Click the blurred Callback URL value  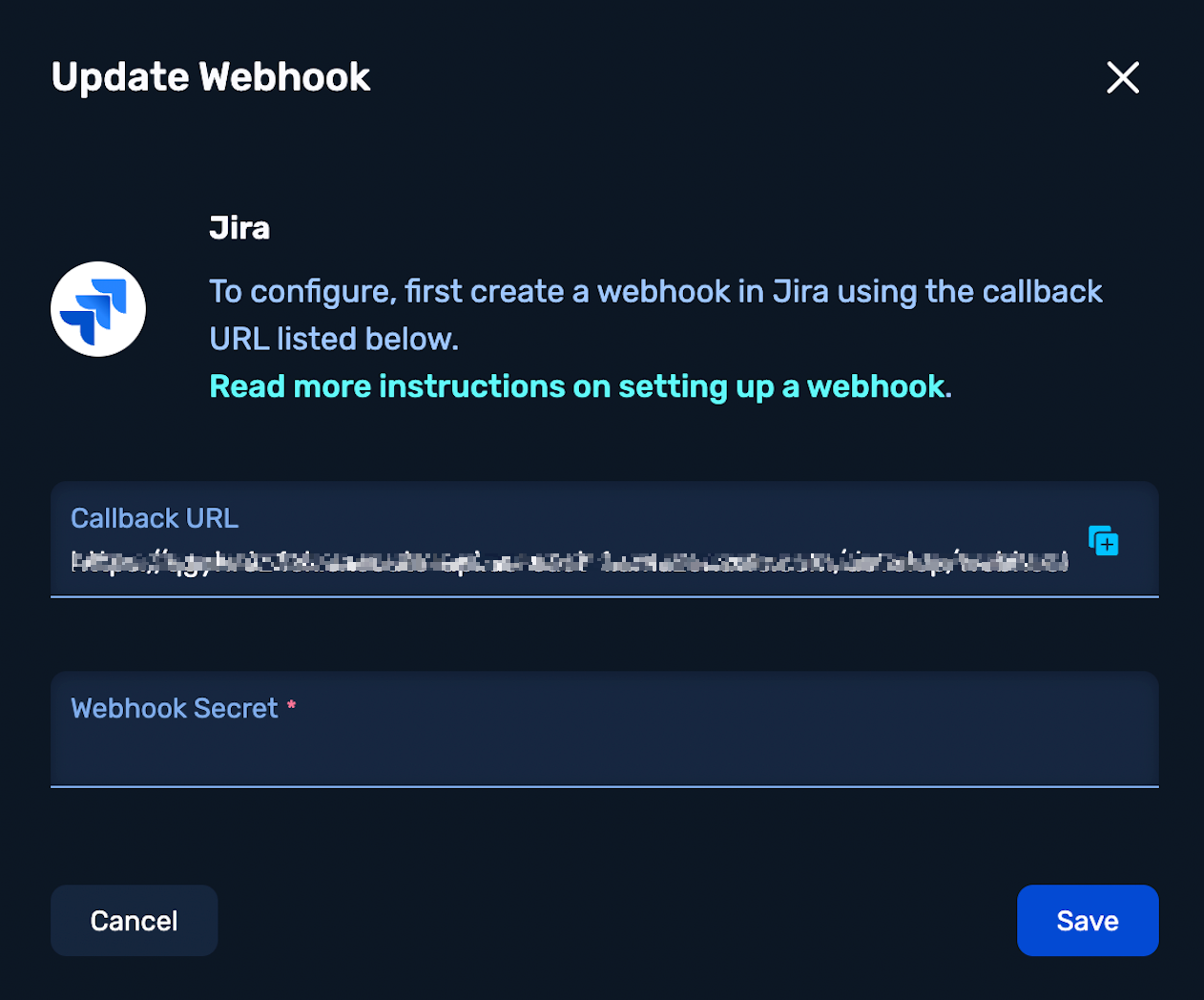570,562
